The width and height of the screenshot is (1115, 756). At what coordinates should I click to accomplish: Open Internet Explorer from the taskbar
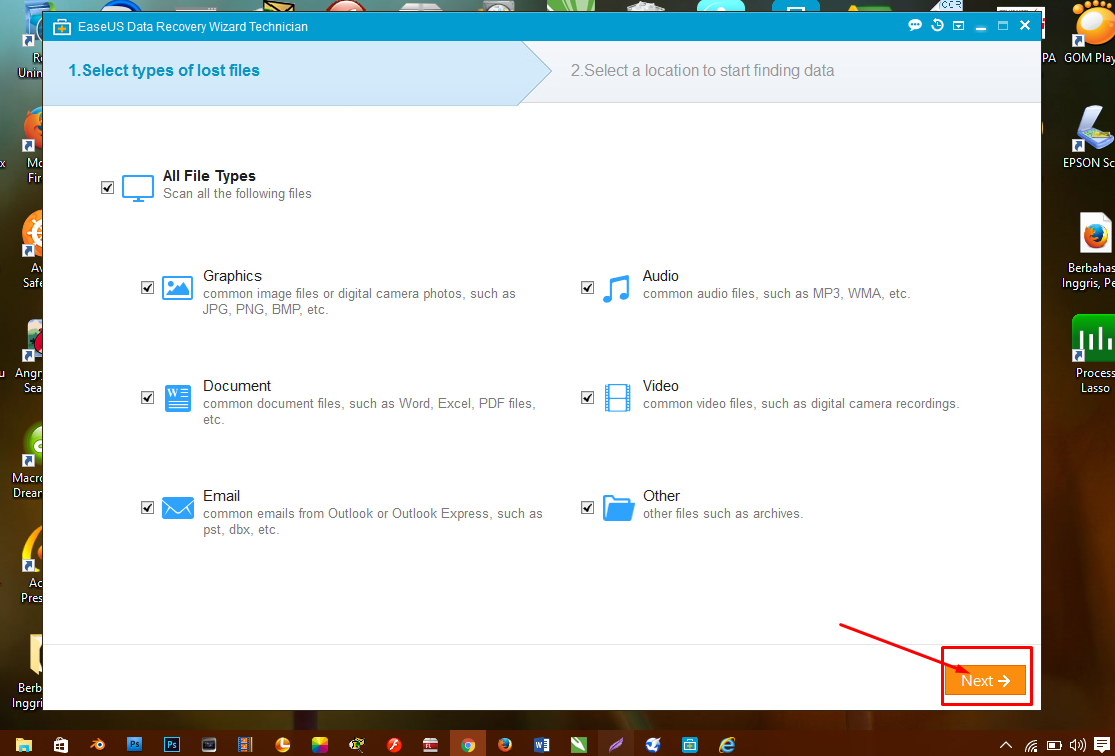(x=726, y=745)
